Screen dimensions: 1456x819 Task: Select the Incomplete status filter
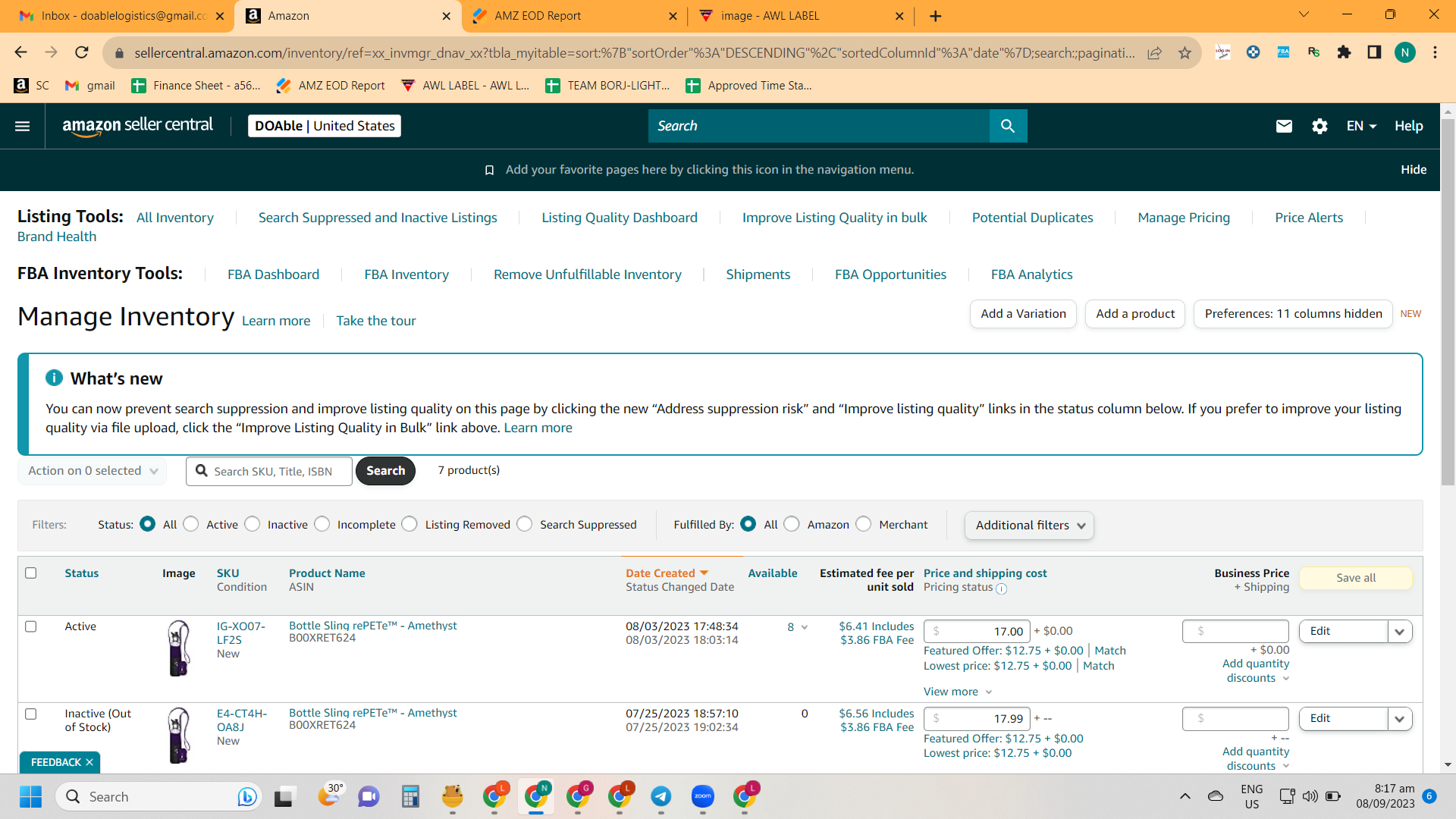pyautogui.click(x=322, y=524)
